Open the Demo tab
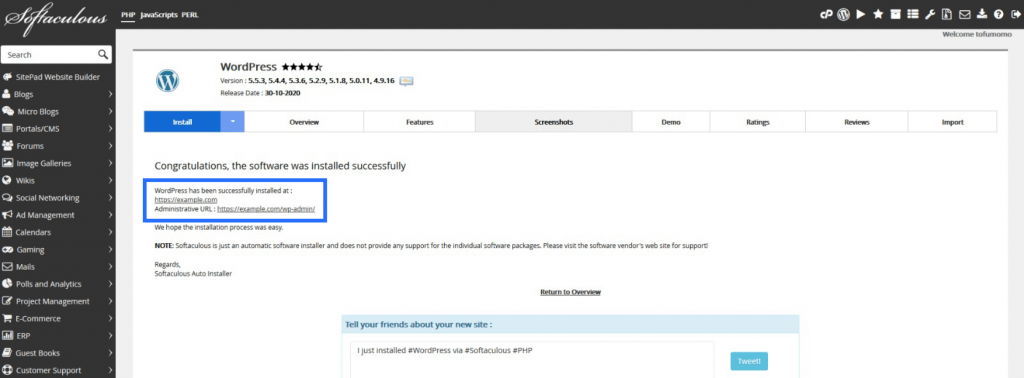 (671, 122)
